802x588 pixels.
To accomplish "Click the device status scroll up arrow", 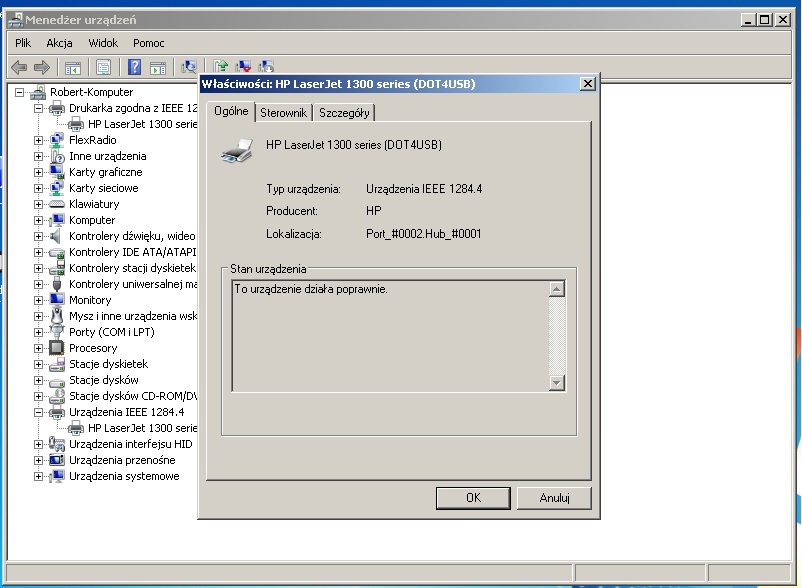I will (x=556, y=289).
